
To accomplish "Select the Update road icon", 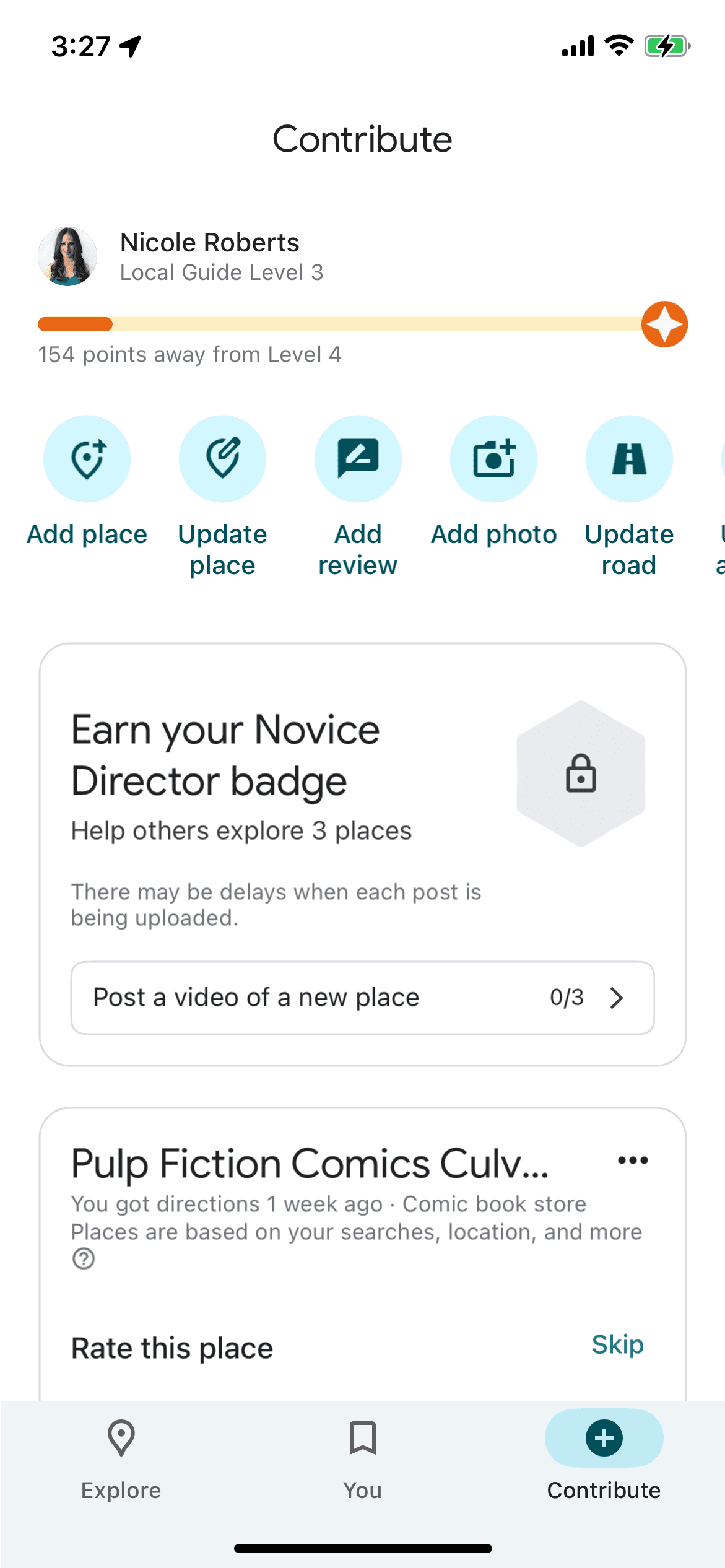I will (x=629, y=459).
